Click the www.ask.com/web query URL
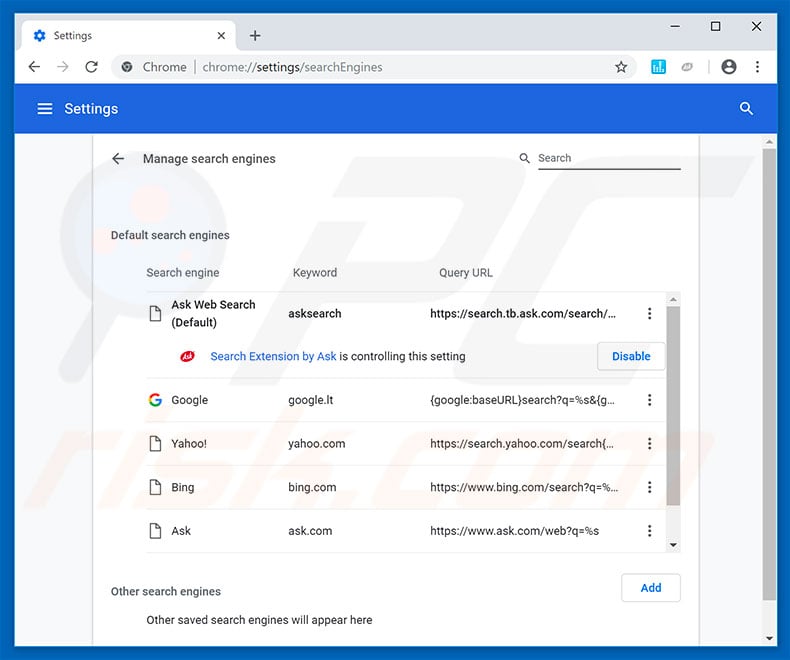This screenshot has height=660, width=790. click(x=514, y=531)
